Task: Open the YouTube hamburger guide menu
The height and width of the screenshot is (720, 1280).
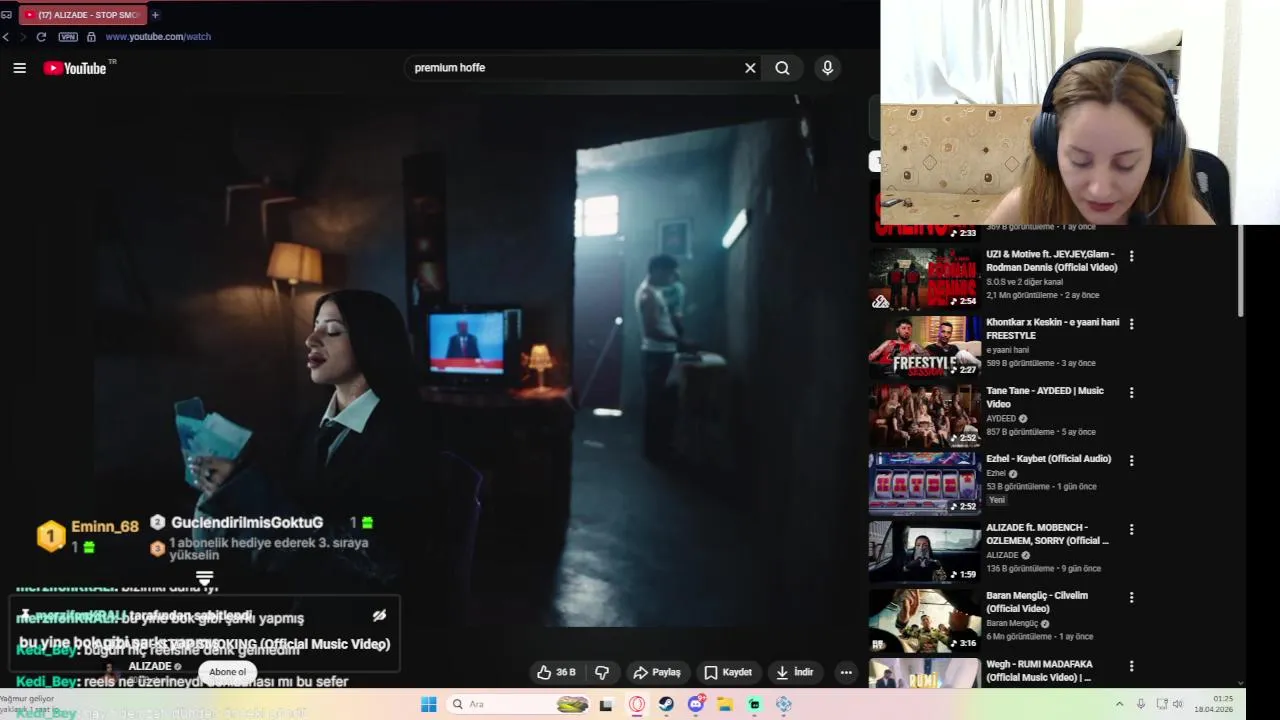Action: click(19, 68)
